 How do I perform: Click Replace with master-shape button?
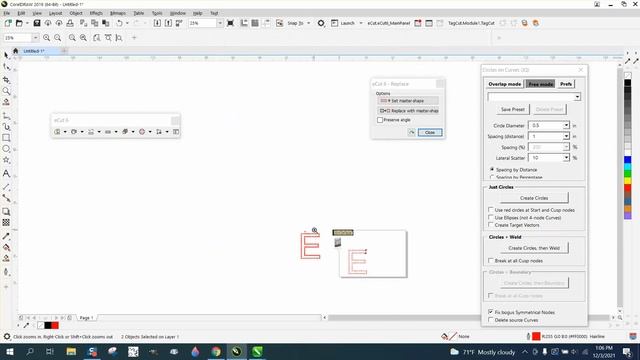[408, 111]
